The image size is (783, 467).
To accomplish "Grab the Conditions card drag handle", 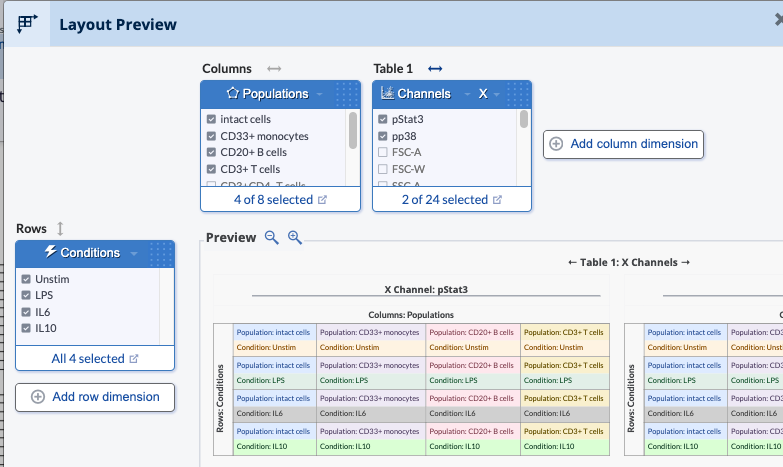I will (x=162, y=253).
